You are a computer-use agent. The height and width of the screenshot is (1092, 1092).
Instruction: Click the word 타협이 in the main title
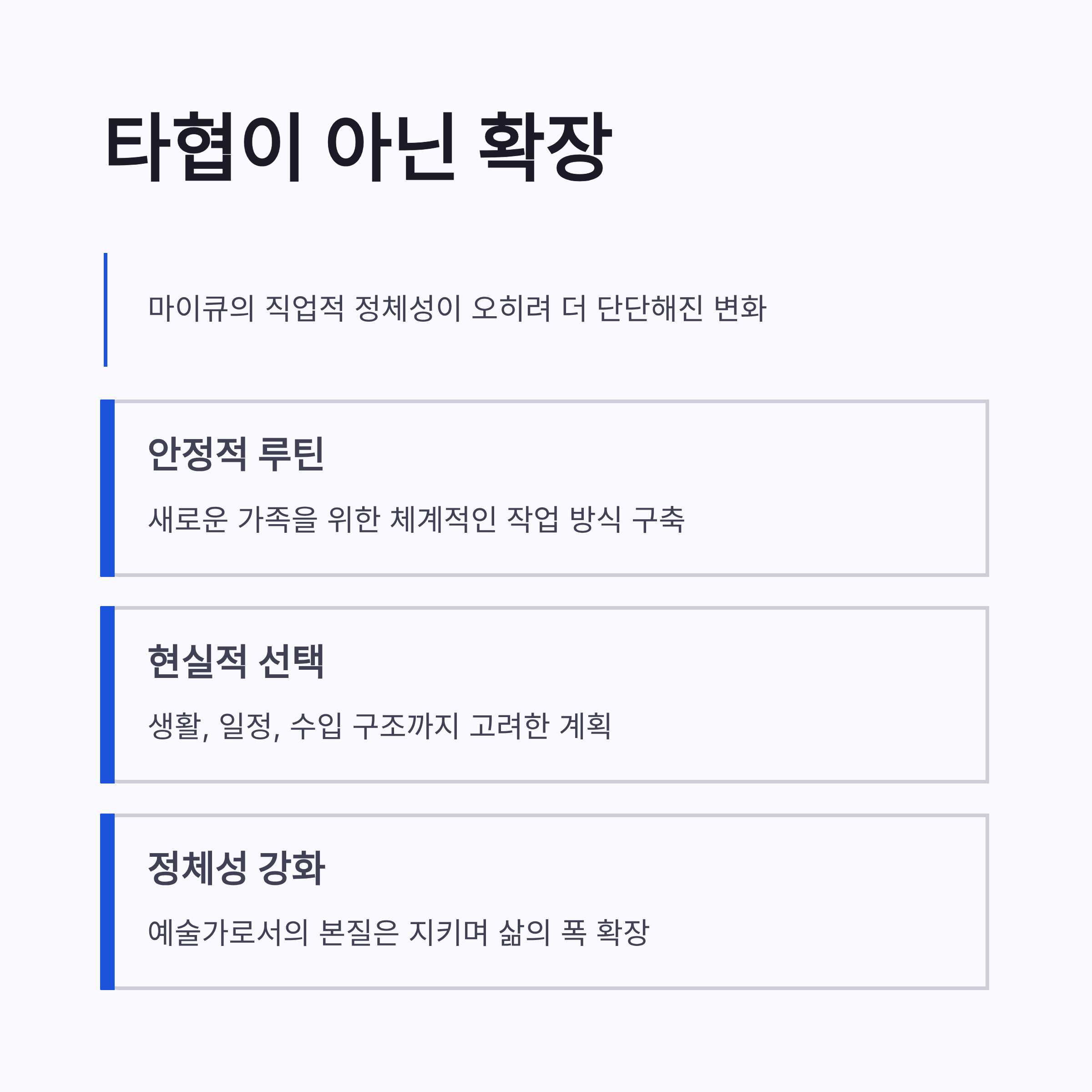click(x=204, y=147)
